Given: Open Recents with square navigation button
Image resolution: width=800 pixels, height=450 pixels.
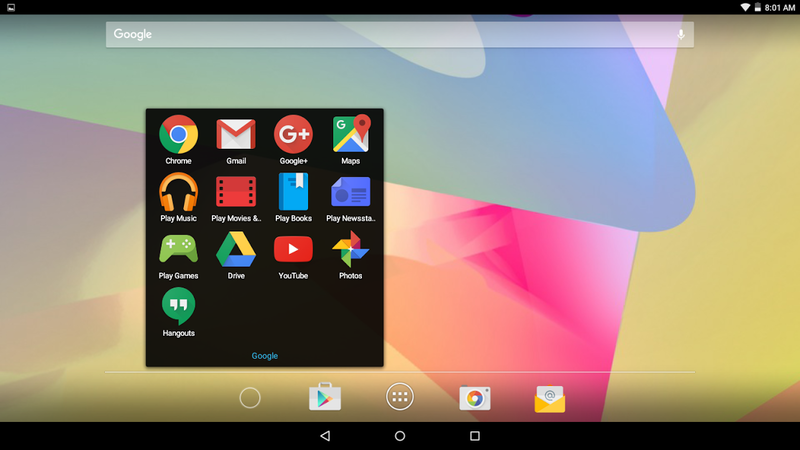Looking at the screenshot, I should point(475,436).
